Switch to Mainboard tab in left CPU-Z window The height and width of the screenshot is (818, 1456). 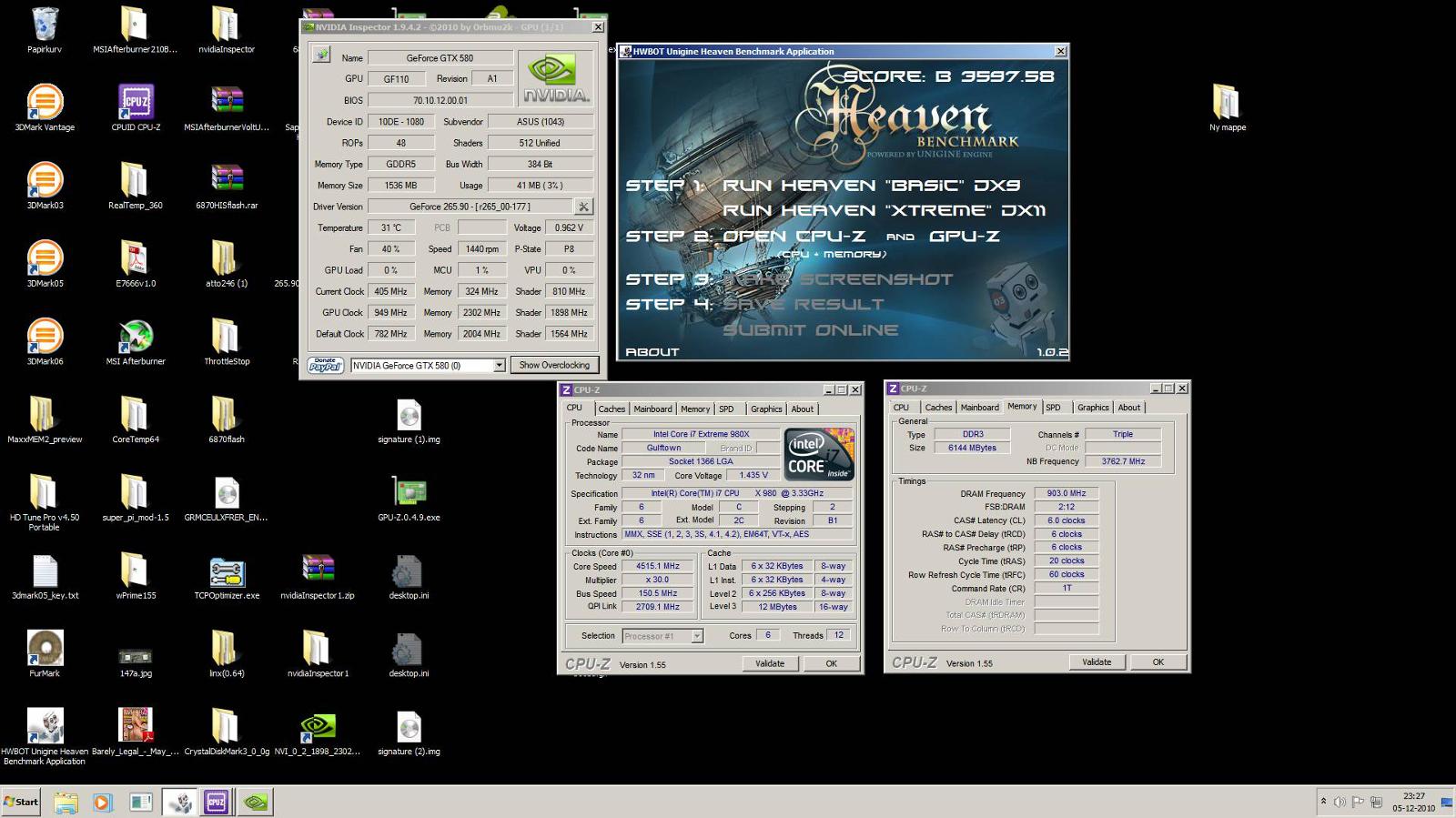[652, 409]
